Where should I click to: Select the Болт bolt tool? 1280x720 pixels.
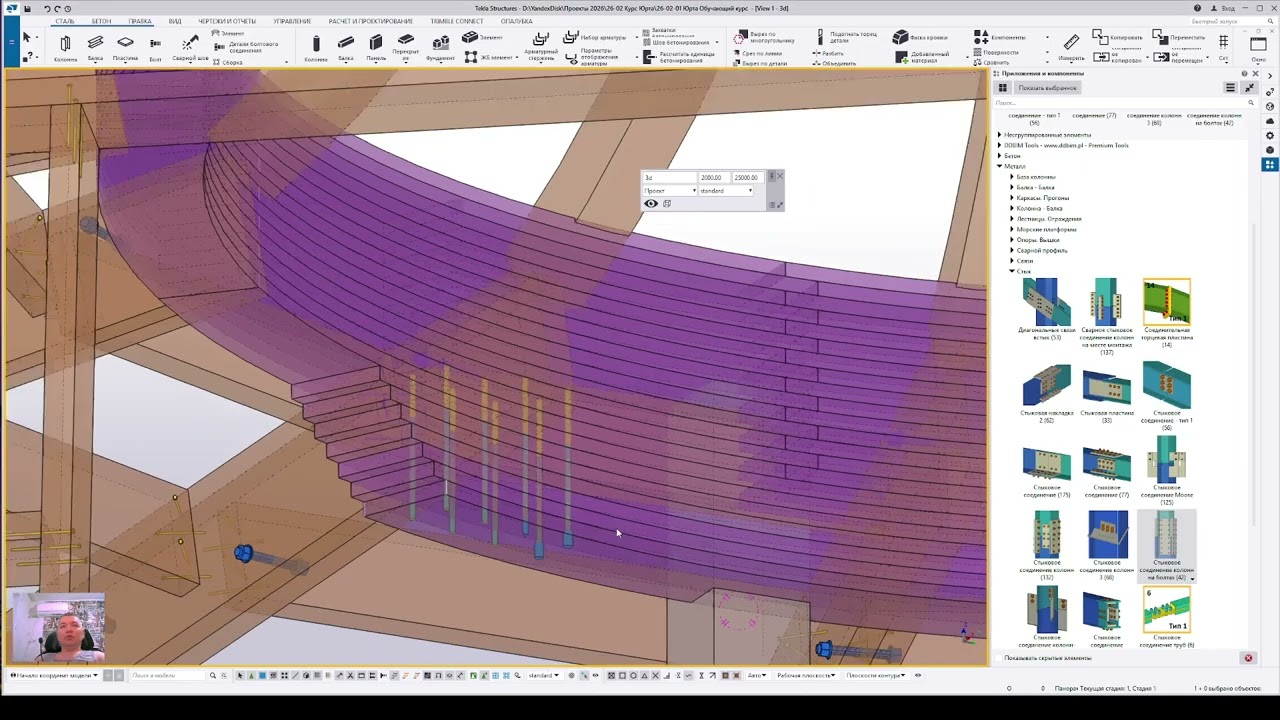(155, 47)
